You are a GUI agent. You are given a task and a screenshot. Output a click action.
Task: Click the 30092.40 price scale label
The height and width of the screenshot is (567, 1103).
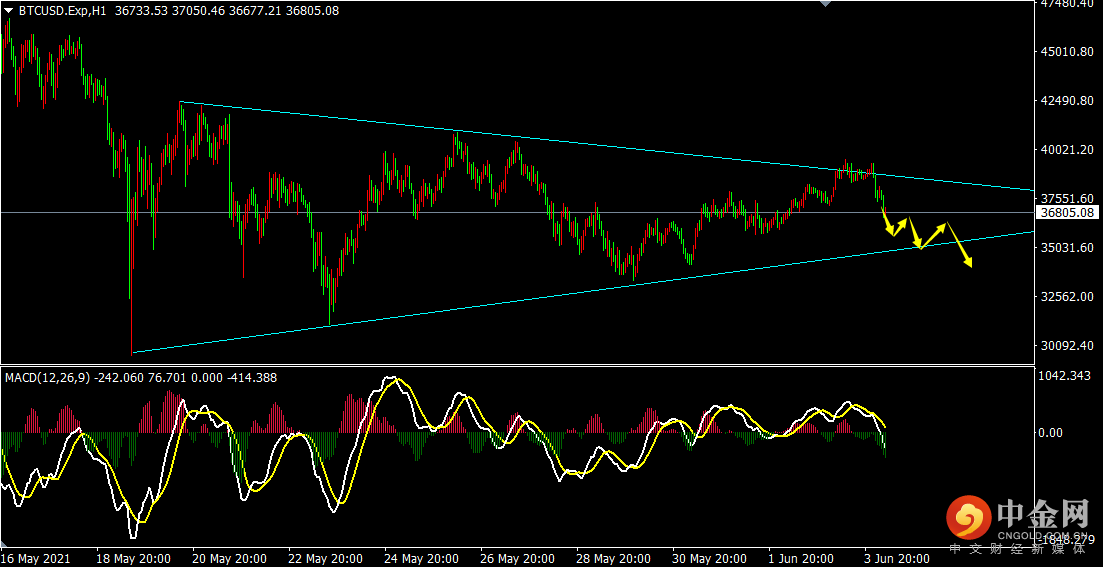[x=1069, y=345]
